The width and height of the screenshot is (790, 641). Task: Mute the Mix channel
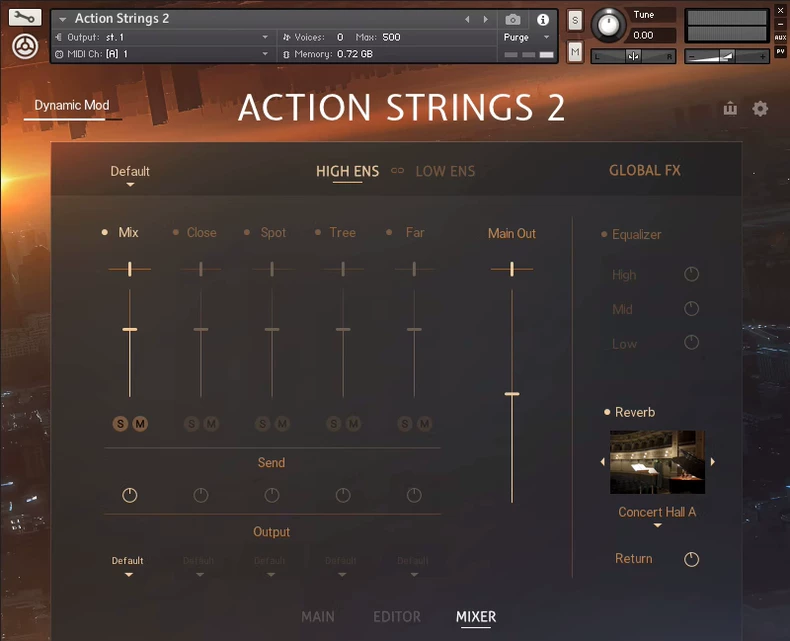click(140, 424)
